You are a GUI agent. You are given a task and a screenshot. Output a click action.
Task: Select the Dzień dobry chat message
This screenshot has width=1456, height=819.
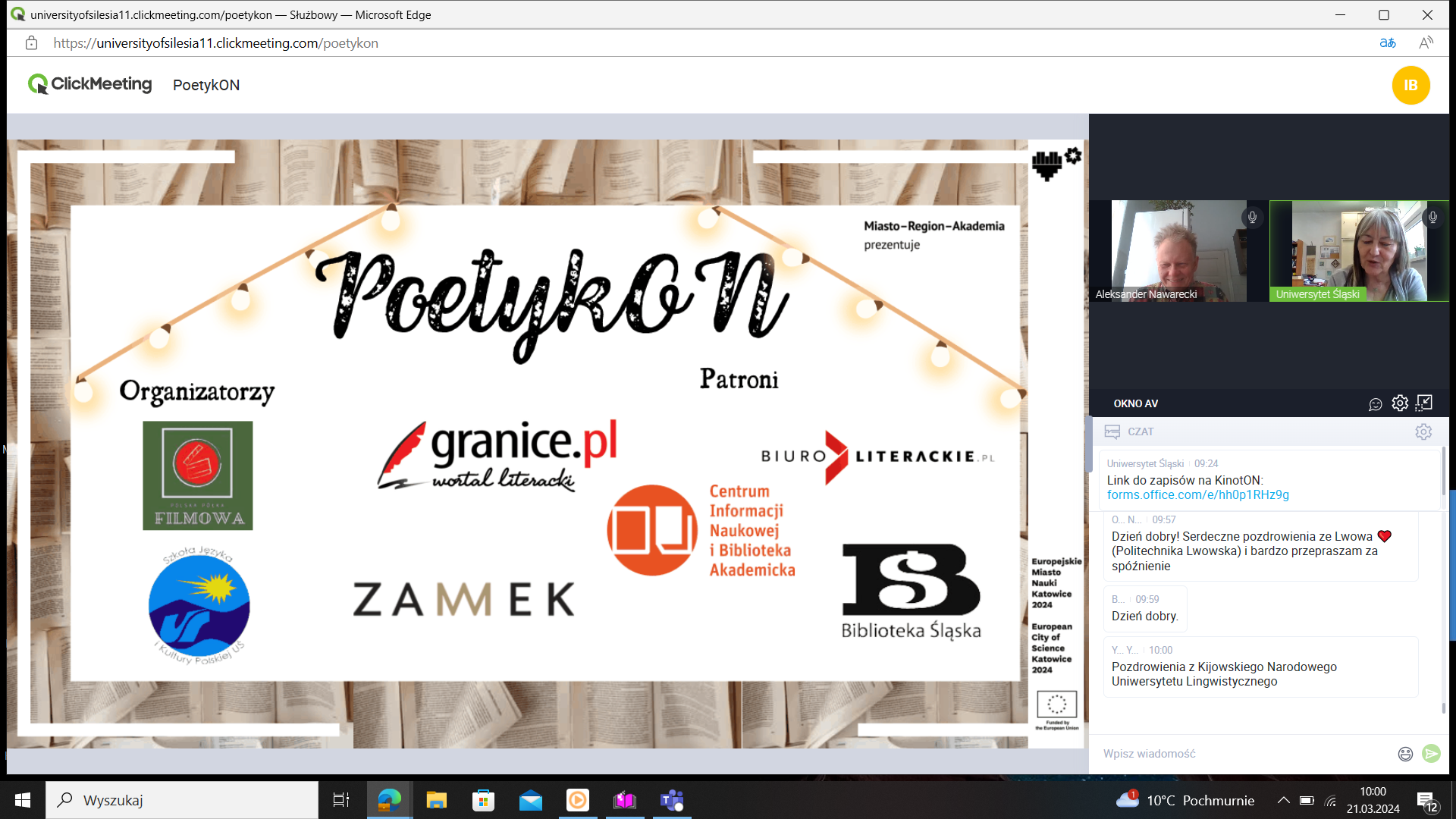pyautogui.click(x=1144, y=609)
